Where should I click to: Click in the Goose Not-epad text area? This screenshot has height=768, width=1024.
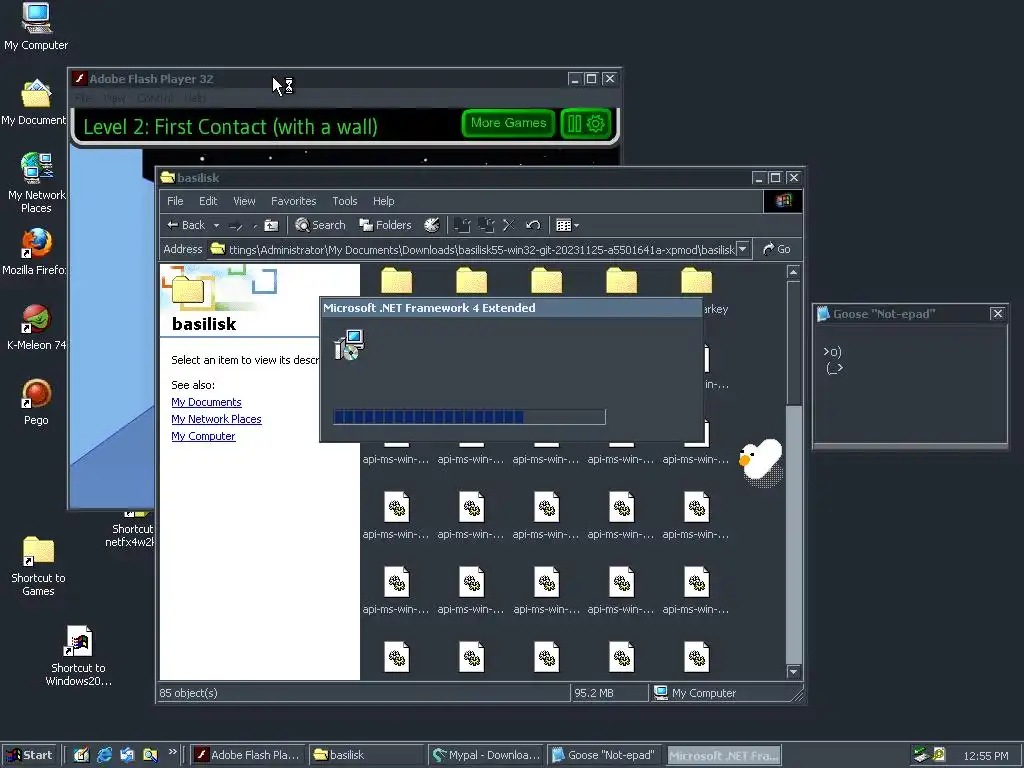point(910,385)
